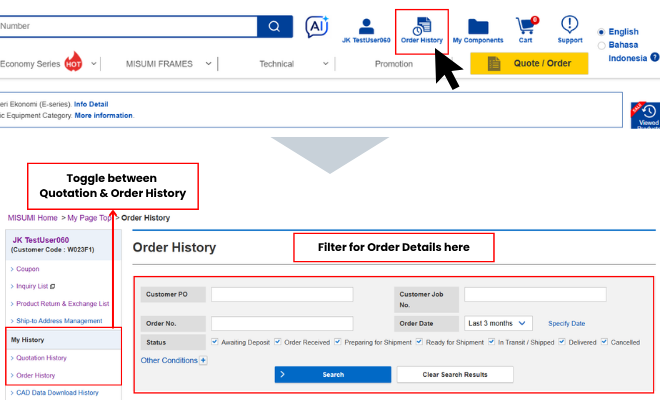Screen dimensions: 660x400
Task: Click the external link icon beside Inquiry List
Action: pos(53,286)
